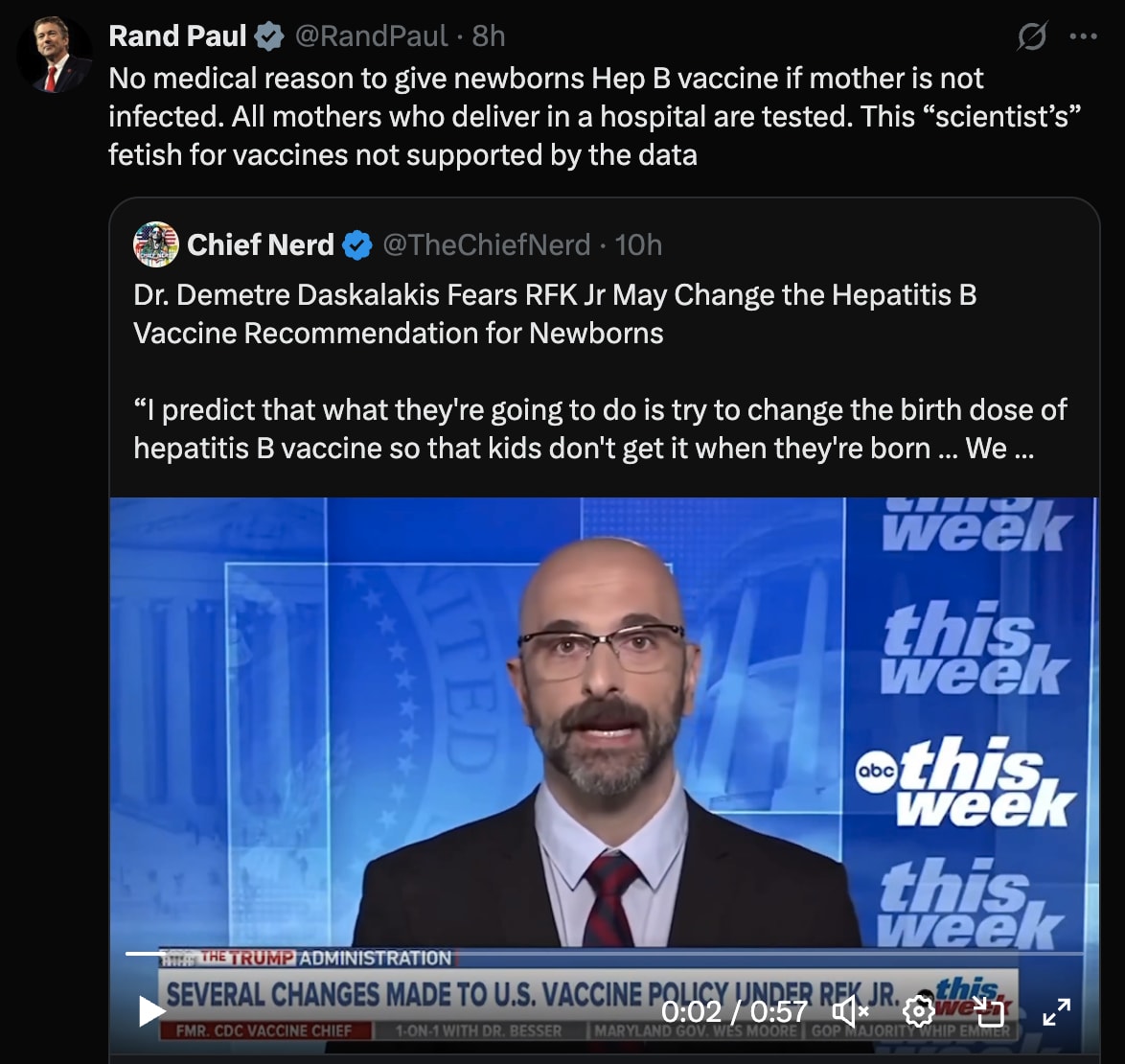This screenshot has height=1064, width=1125.
Task: Open the @RandPaul handle link
Action: 371,35
